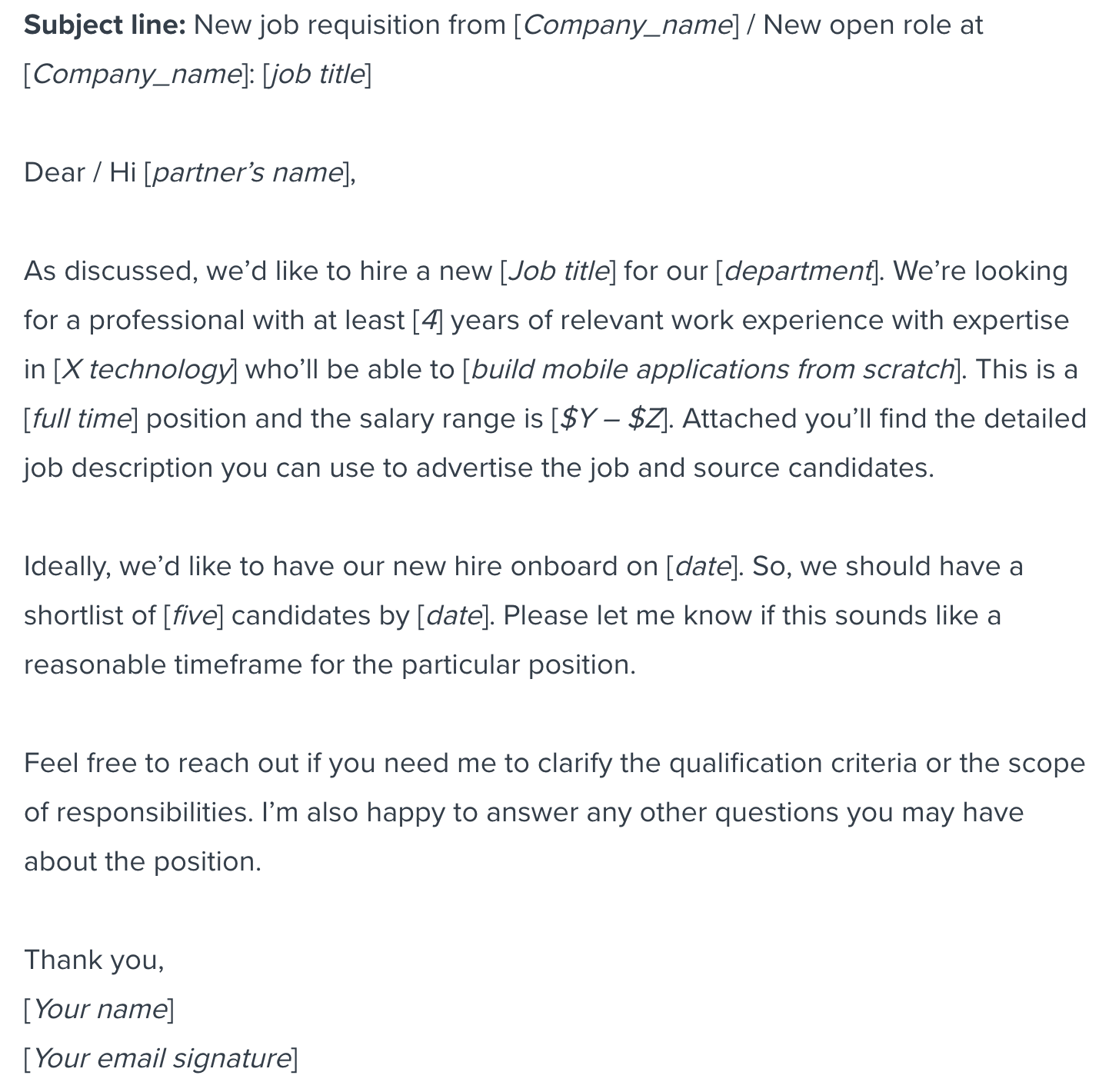
Task: Click the bold 'Subject line:' label
Action: pyautogui.click(x=105, y=25)
